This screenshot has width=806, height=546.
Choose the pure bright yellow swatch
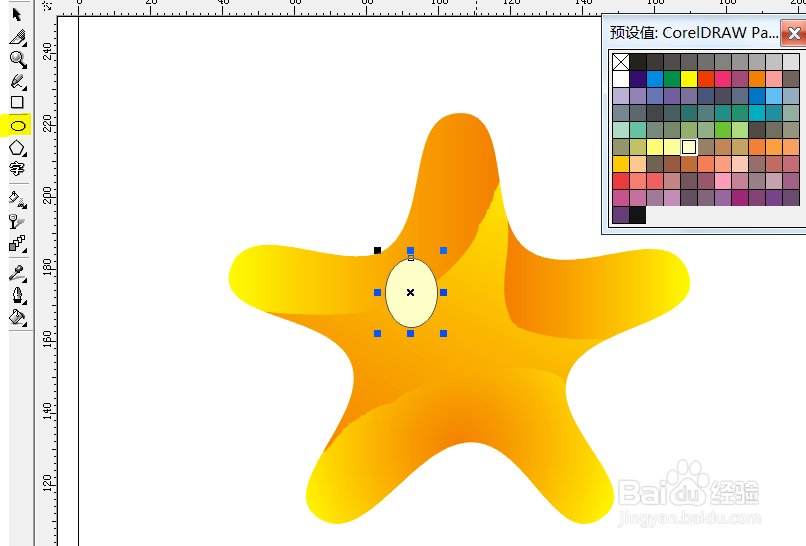tap(689, 79)
